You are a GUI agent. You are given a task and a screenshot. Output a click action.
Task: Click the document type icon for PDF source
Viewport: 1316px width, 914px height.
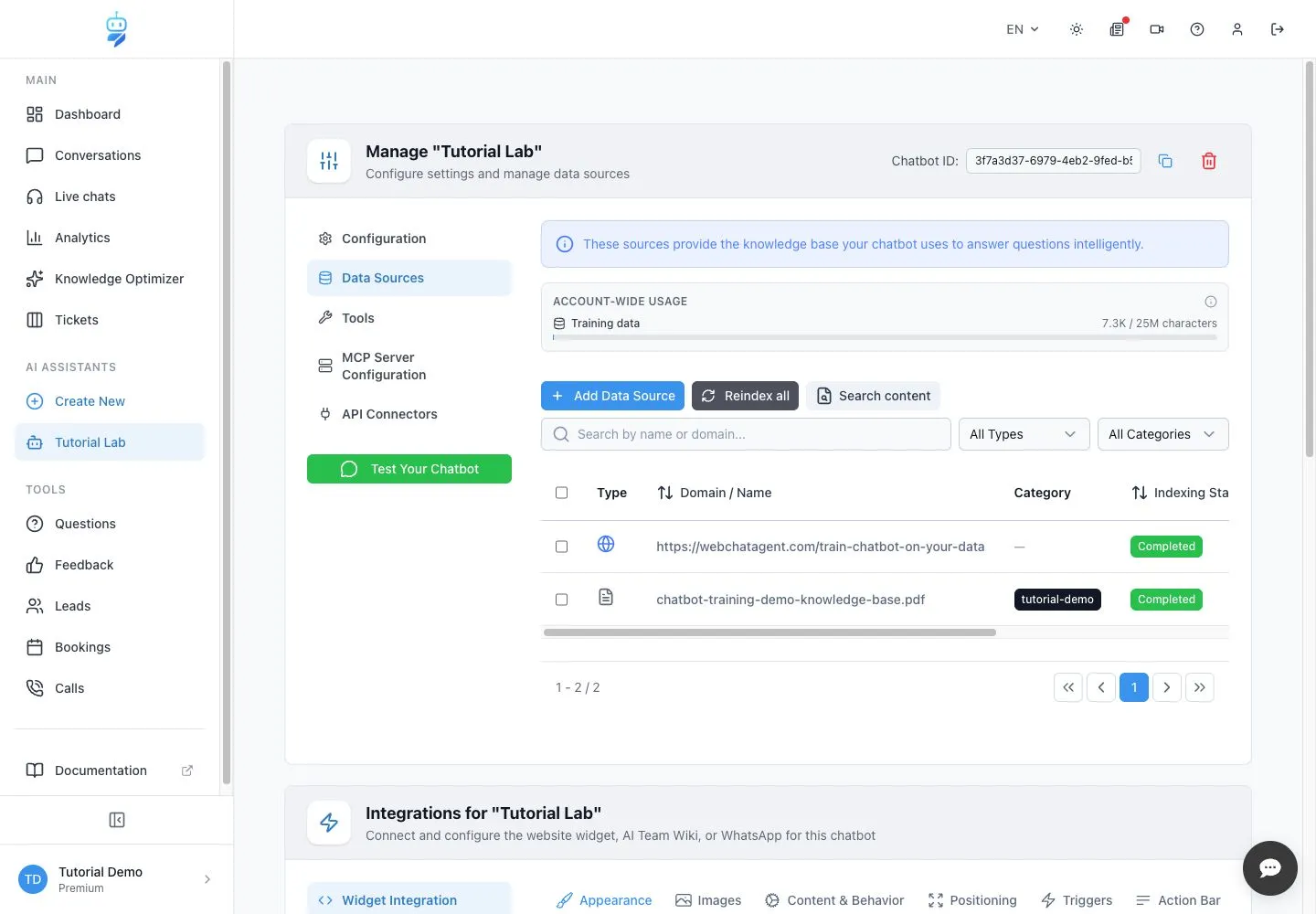tap(606, 597)
